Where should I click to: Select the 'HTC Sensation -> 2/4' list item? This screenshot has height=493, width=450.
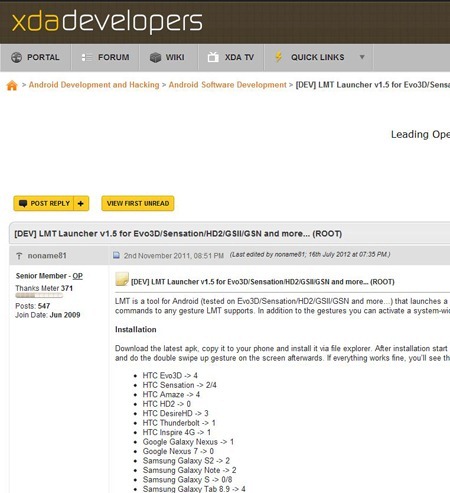[179, 385]
